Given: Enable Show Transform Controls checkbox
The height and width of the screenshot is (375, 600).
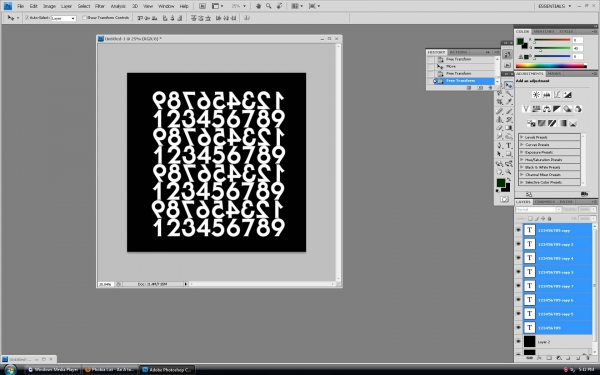Looking at the screenshot, I should point(85,18).
